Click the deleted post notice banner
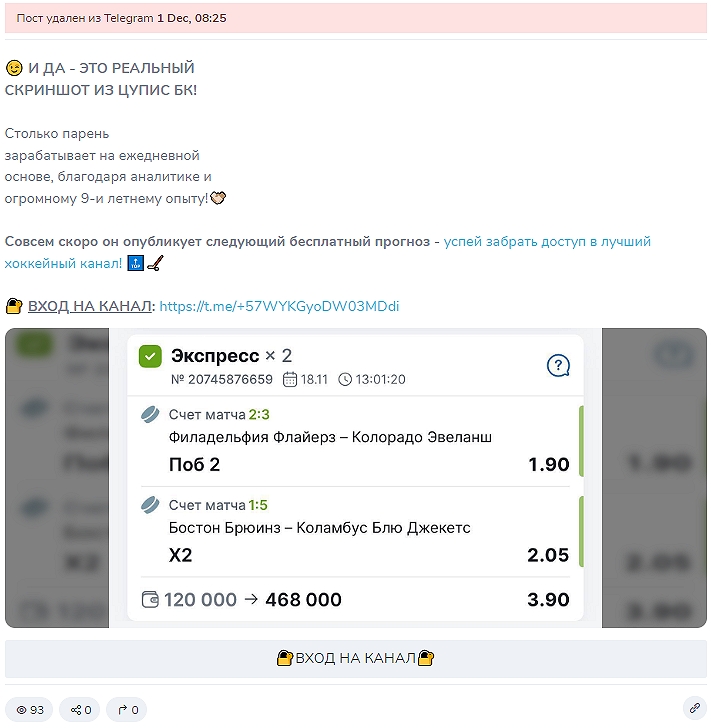This screenshot has width=711, height=728. pyautogui.click(x=356, y=18)
